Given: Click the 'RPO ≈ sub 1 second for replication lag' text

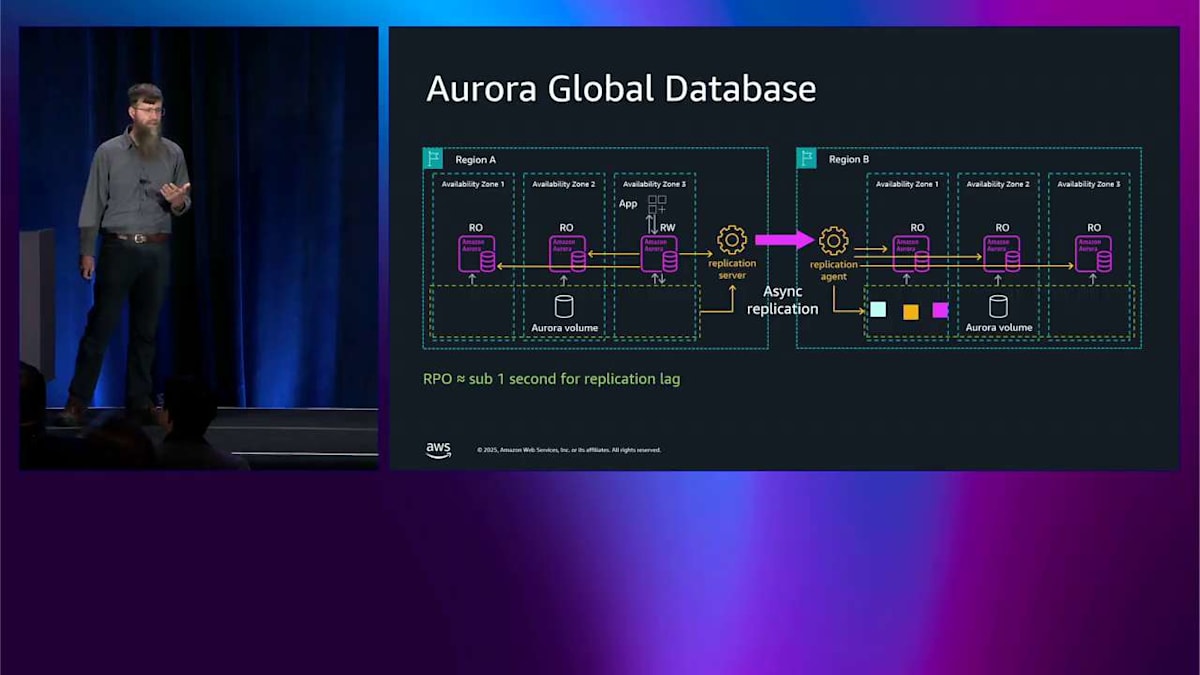Looking at the screenshot, I should 552,380.
